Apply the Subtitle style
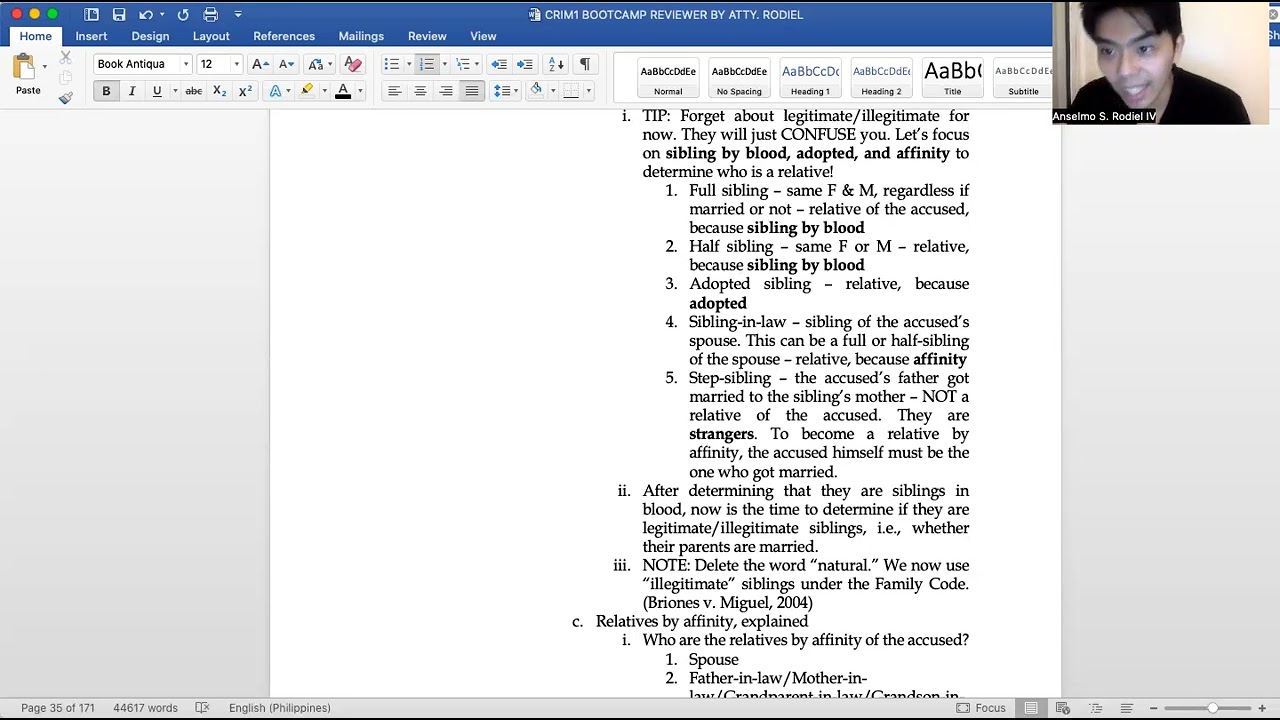 [1023, 77]
